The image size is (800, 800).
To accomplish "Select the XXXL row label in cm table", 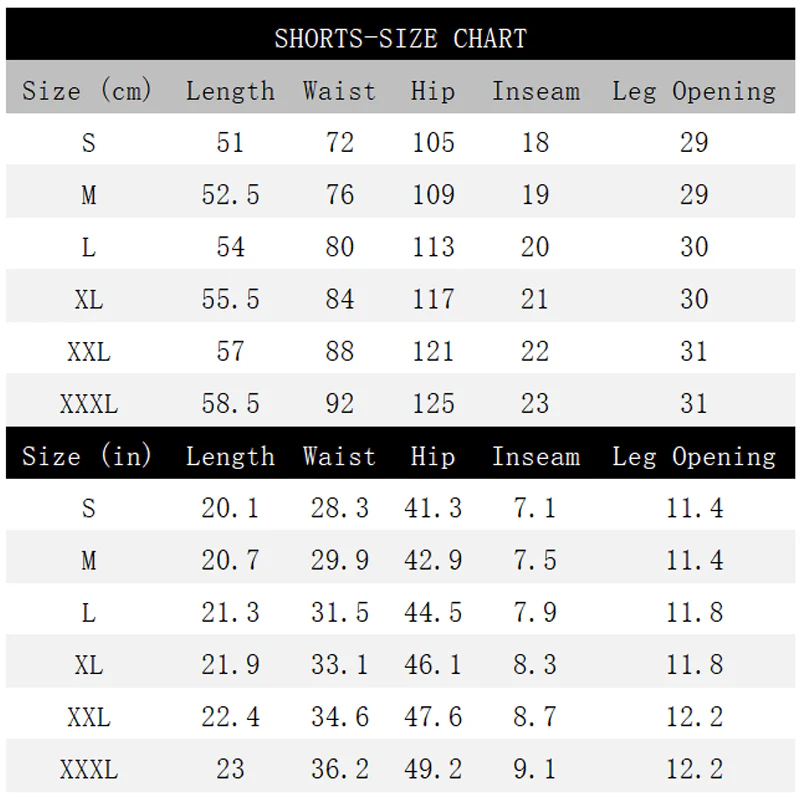I will pyautogui.click(x=89, y=404).
